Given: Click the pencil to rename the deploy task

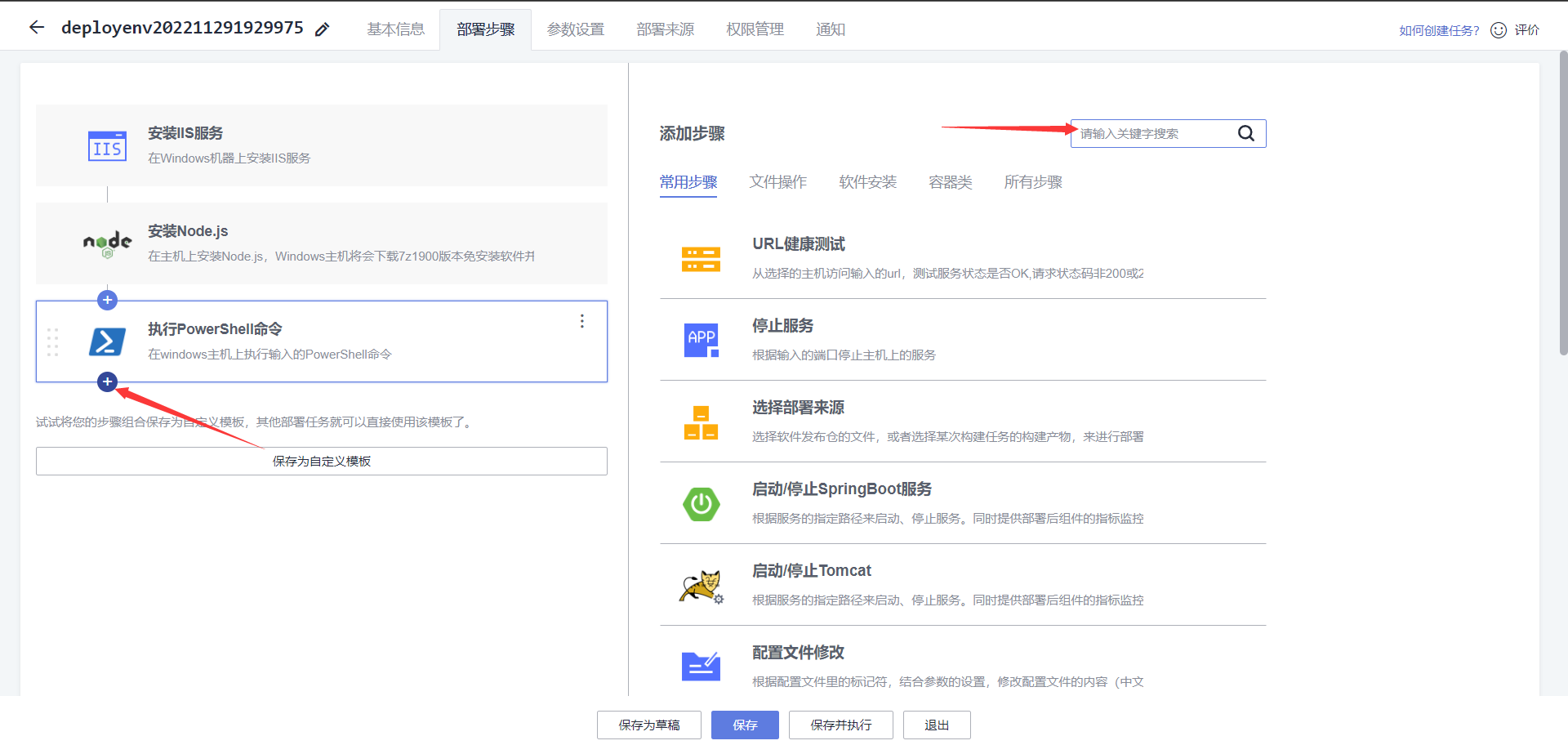Looking at the screenshot, I should point(323,28).
